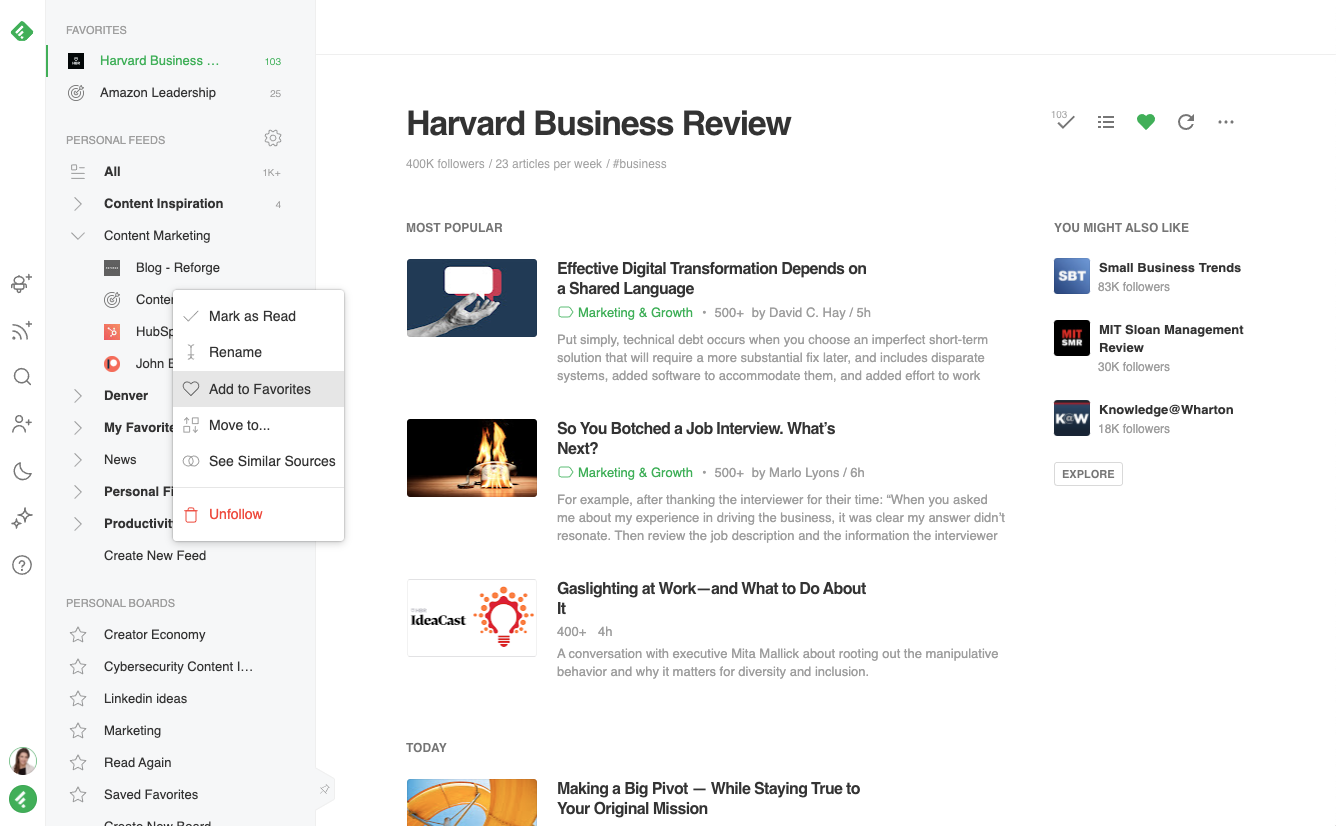Open the Blog - Reforge feed

tap(178, 268)
